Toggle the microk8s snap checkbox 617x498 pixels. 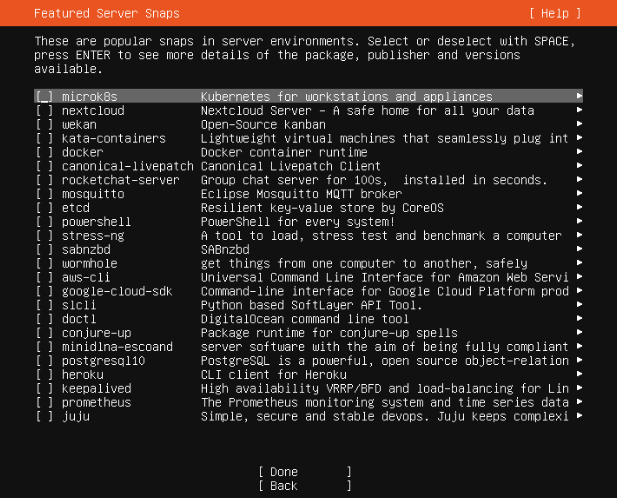pos(44,97)
